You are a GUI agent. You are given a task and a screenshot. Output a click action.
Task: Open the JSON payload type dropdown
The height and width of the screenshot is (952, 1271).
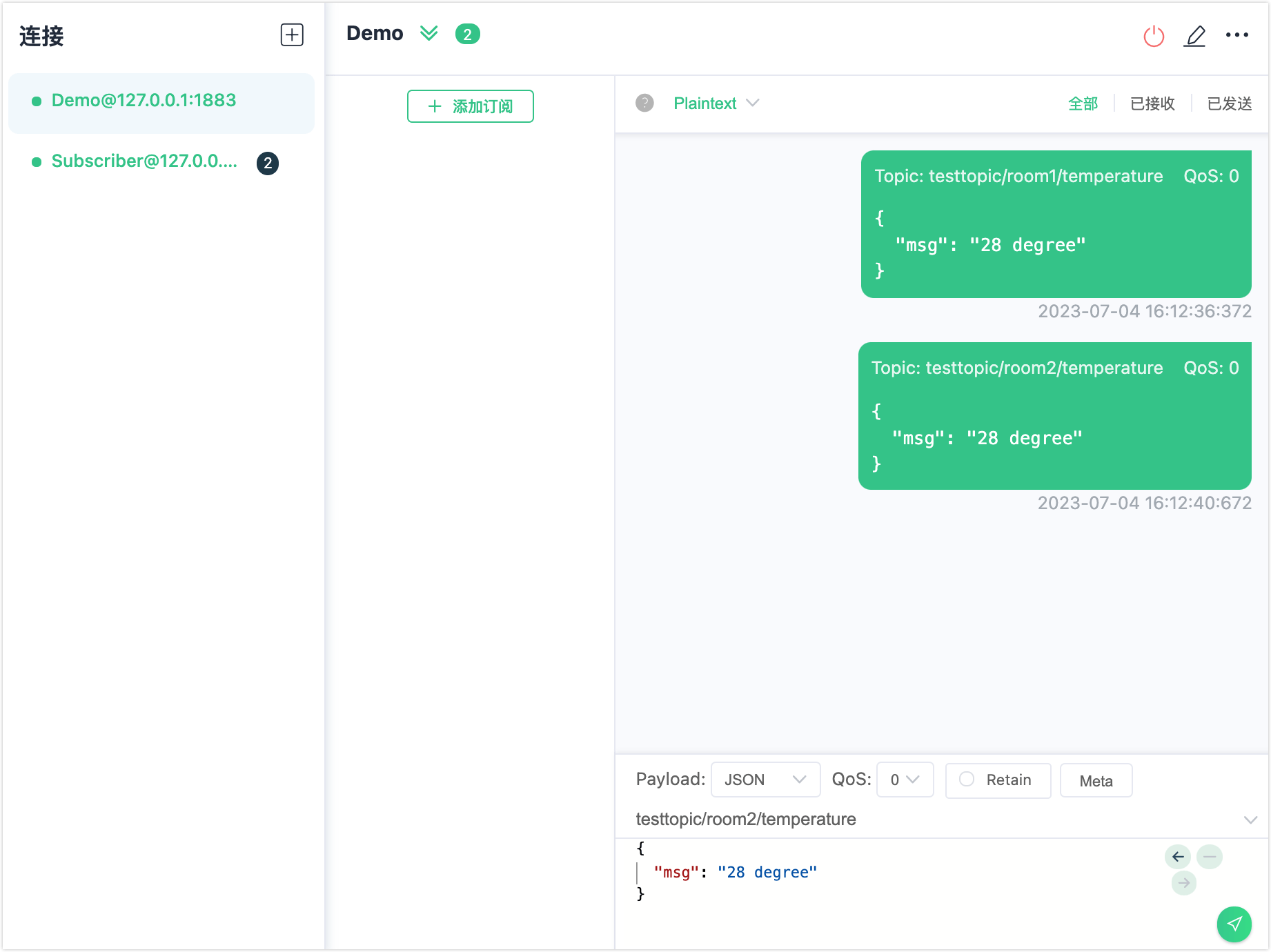click(765, 780)
